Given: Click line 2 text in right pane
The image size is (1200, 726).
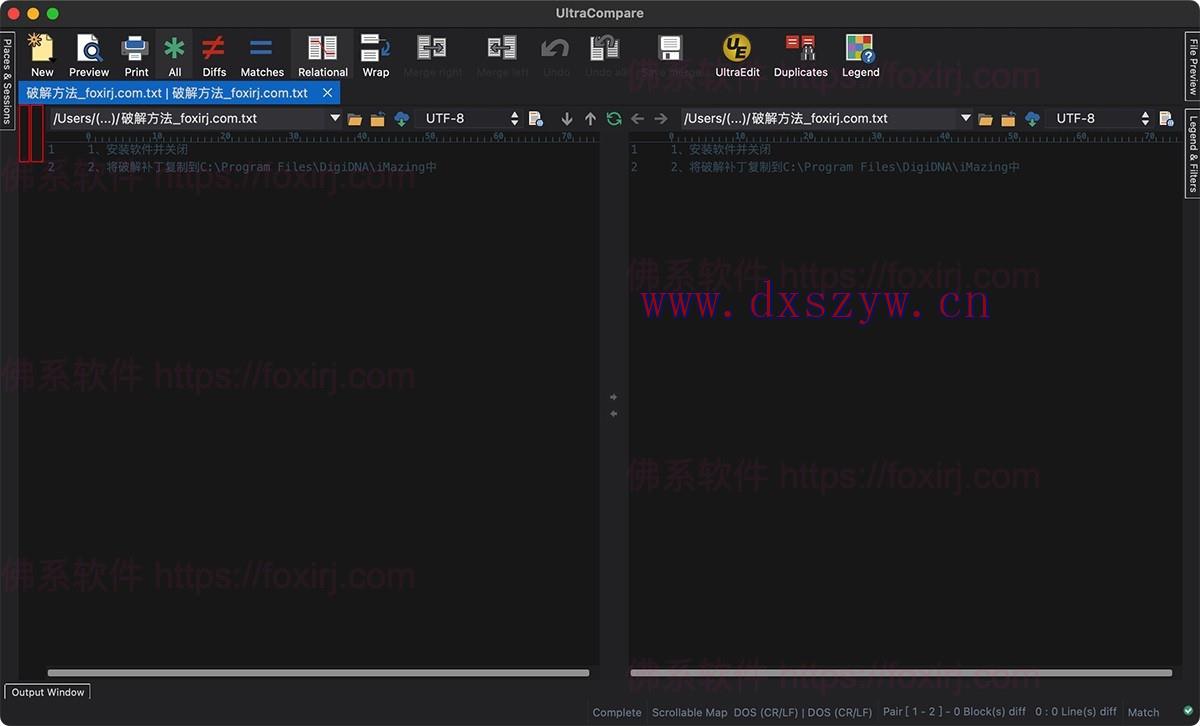Looking at the screenshot, I should [845, 167].
